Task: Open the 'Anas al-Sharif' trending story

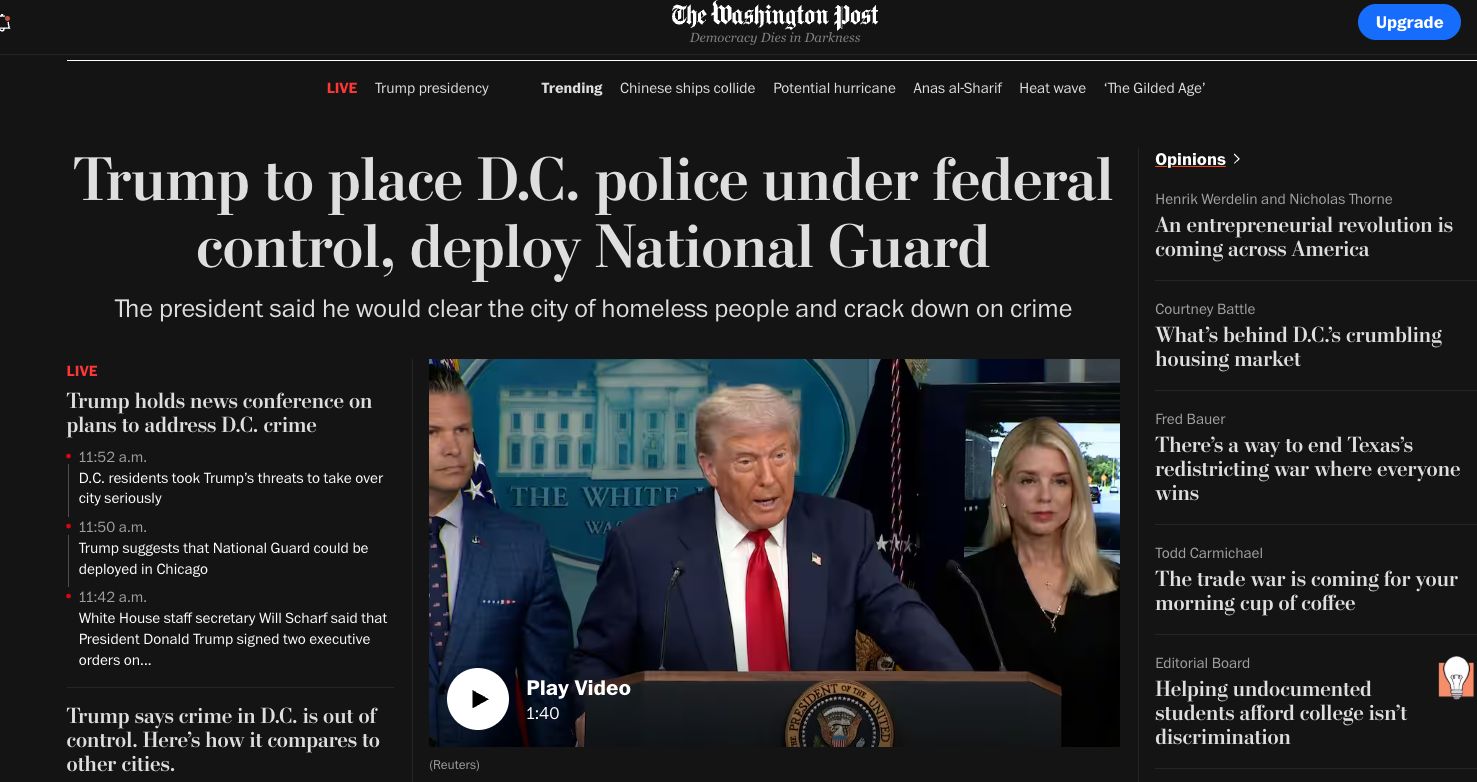Action: pos(956,88)
